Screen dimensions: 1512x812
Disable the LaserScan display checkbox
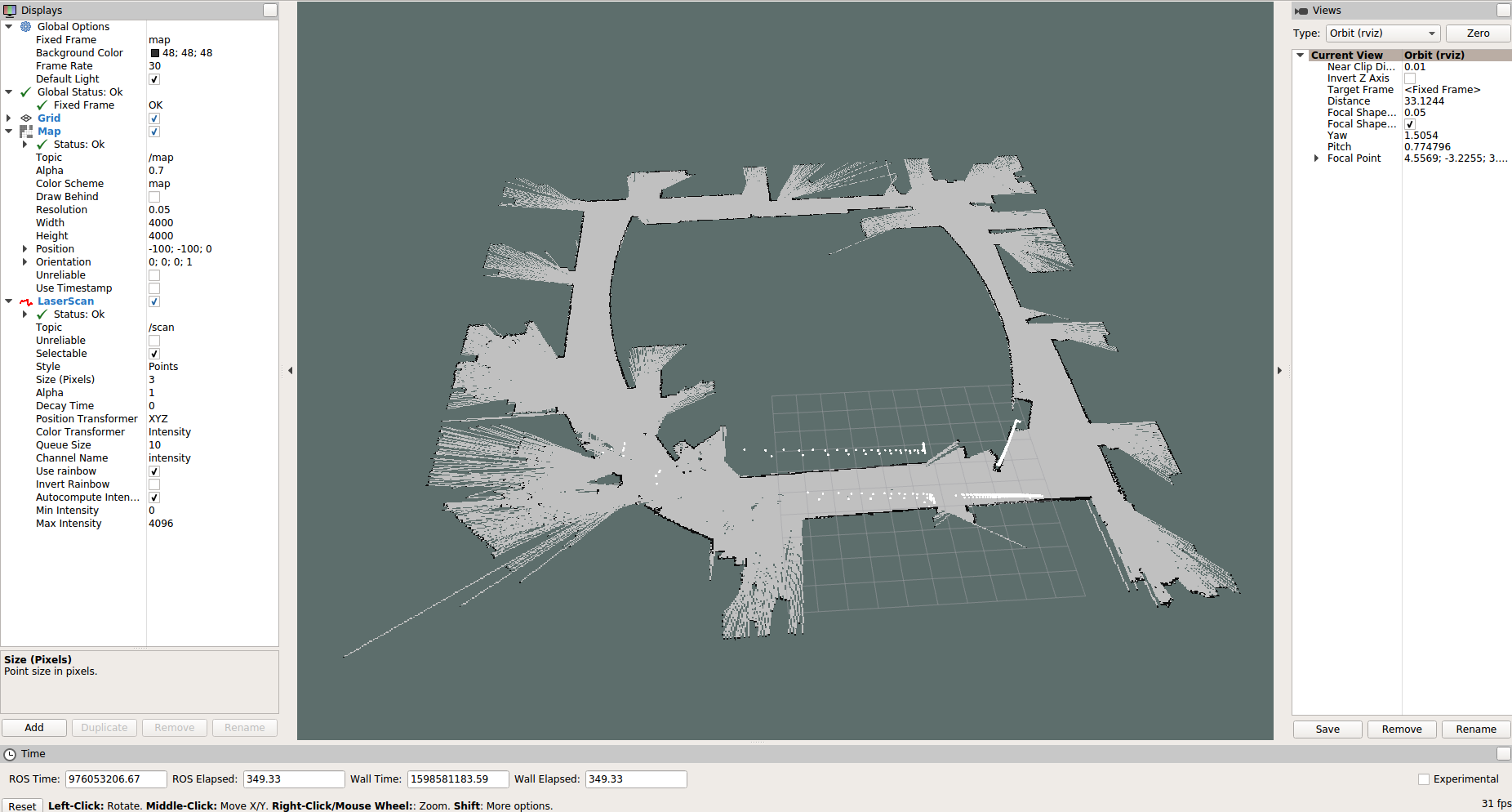[x=153, y=301]
